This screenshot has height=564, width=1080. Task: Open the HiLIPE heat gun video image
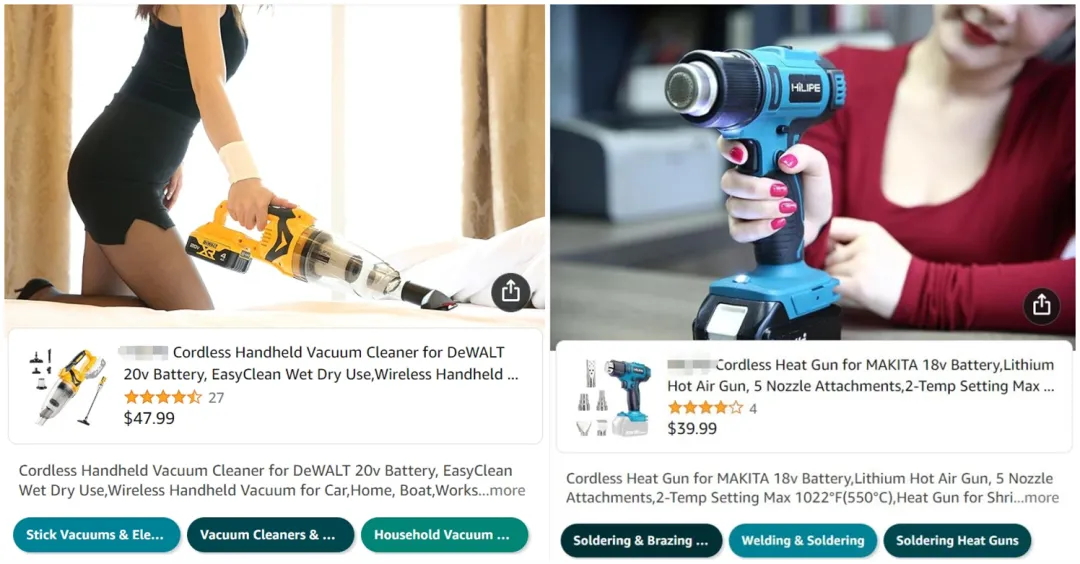[813, 172]
